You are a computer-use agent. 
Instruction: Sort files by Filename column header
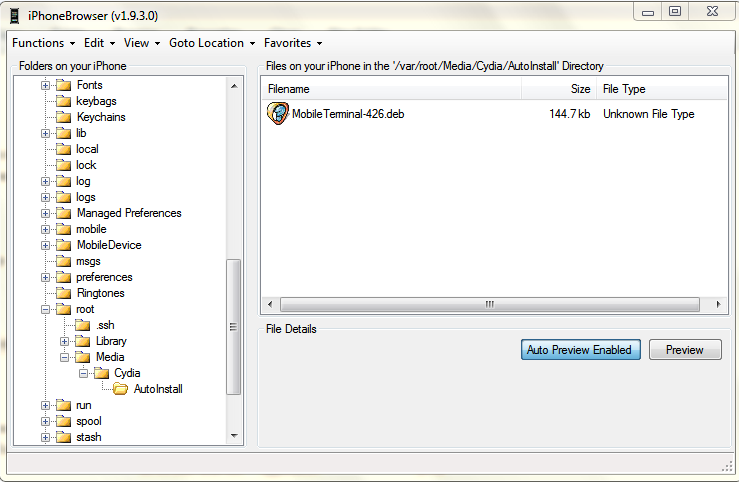[391, 89]
